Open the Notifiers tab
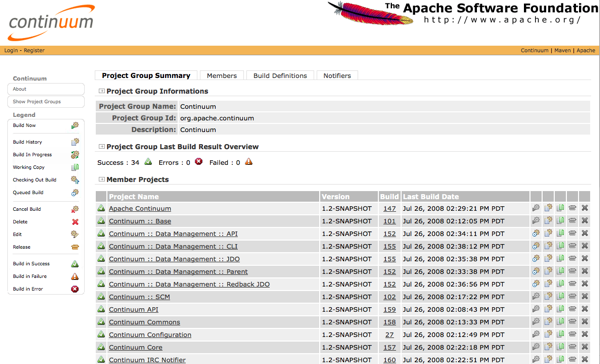The height and width of the screenshot is (364, 600). (x=337, y=75)
